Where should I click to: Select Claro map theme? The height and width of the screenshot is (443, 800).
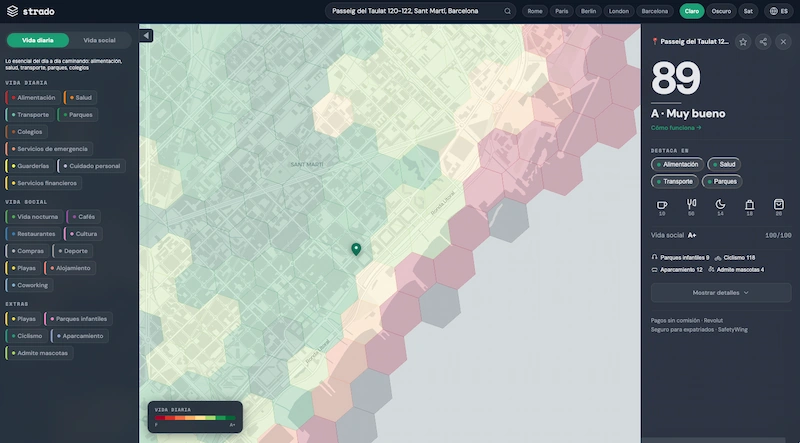point(692,11)
